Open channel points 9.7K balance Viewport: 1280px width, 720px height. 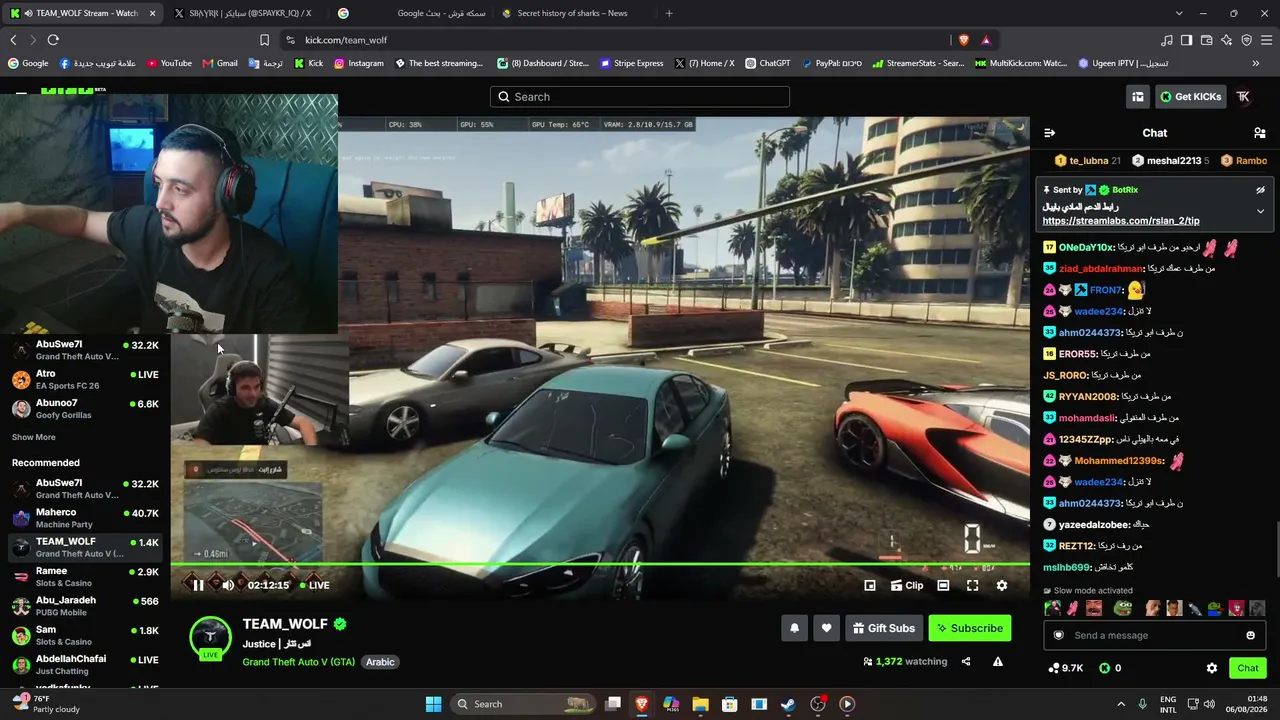[x=1065, y=668]
